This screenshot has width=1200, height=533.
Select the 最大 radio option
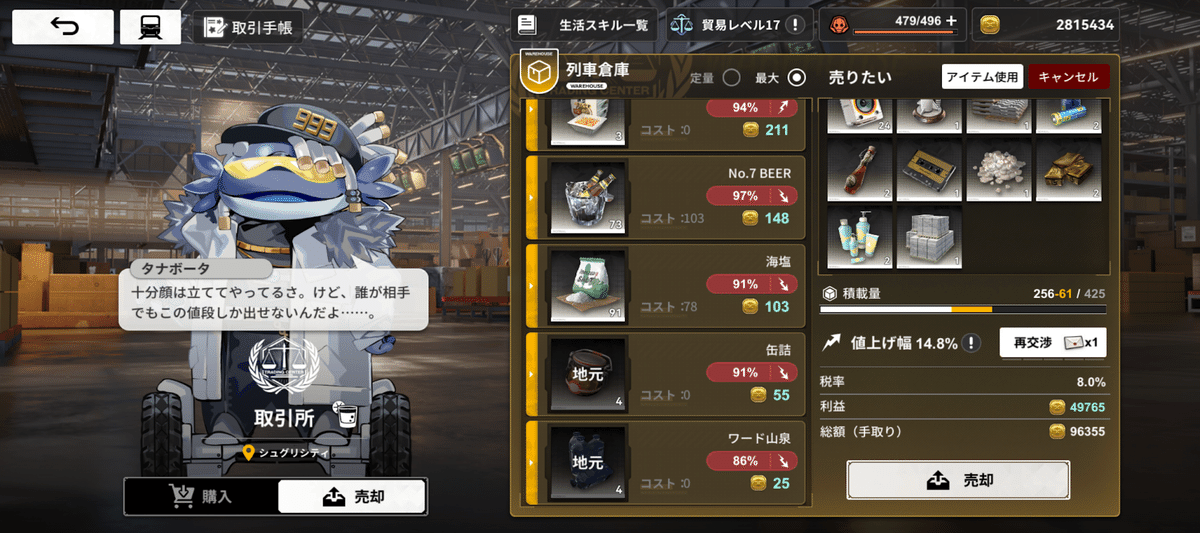point(797,78)
